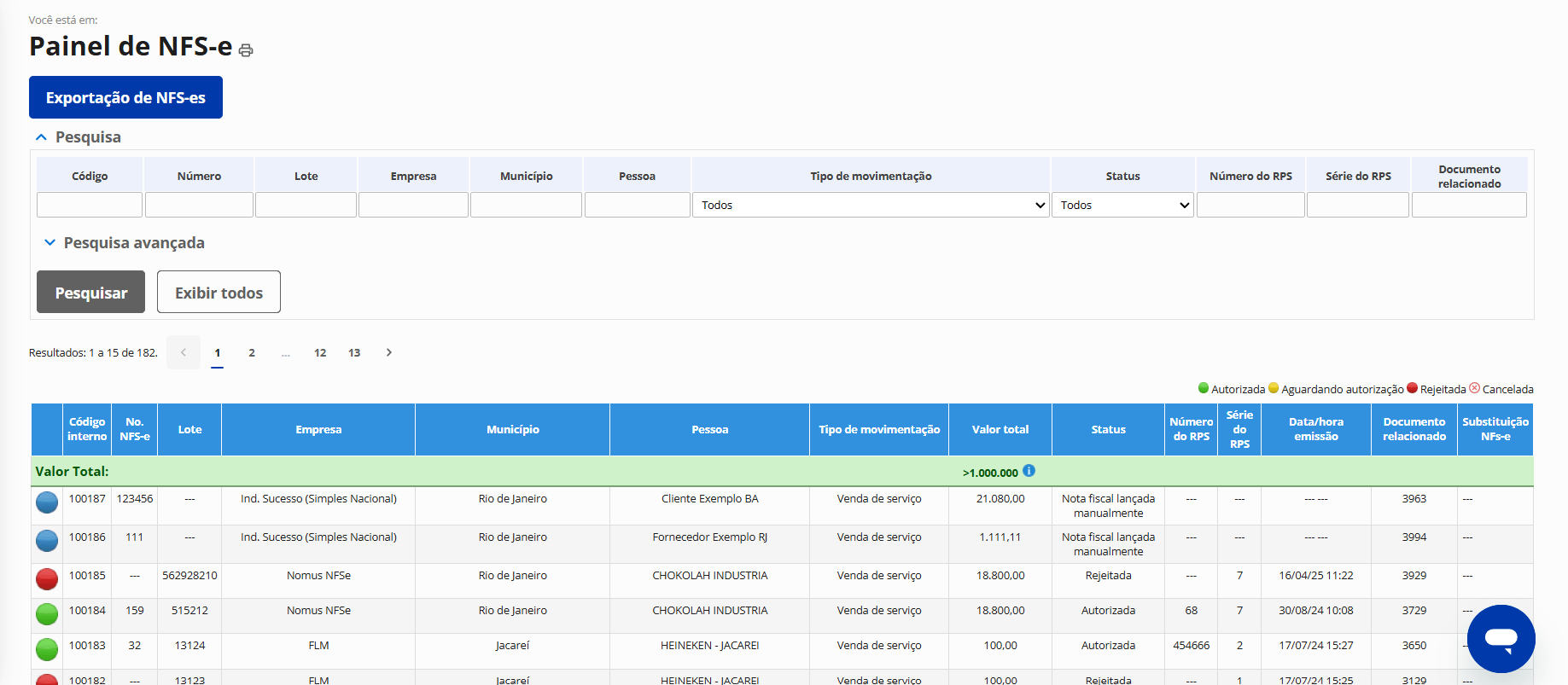
Task: Jump to page 13 of results
Action: click(354, 352)
